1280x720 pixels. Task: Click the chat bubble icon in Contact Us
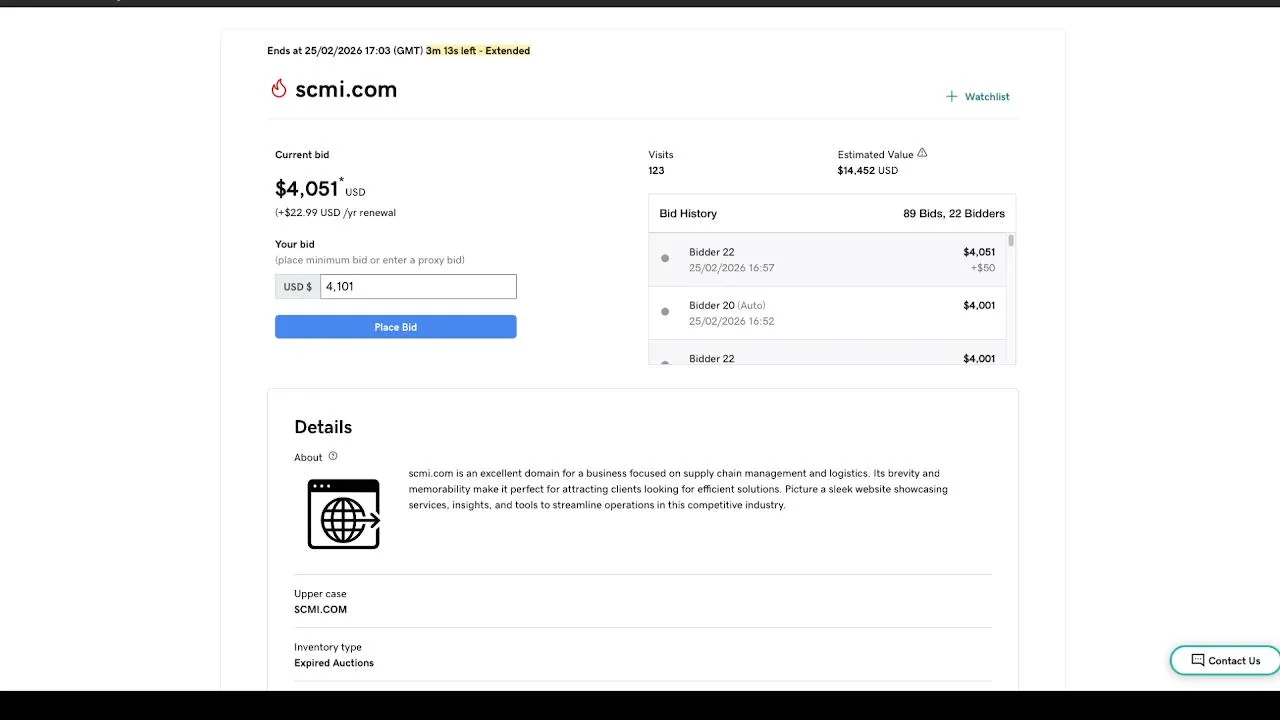pyautogui.click(x=1197, y=660)
